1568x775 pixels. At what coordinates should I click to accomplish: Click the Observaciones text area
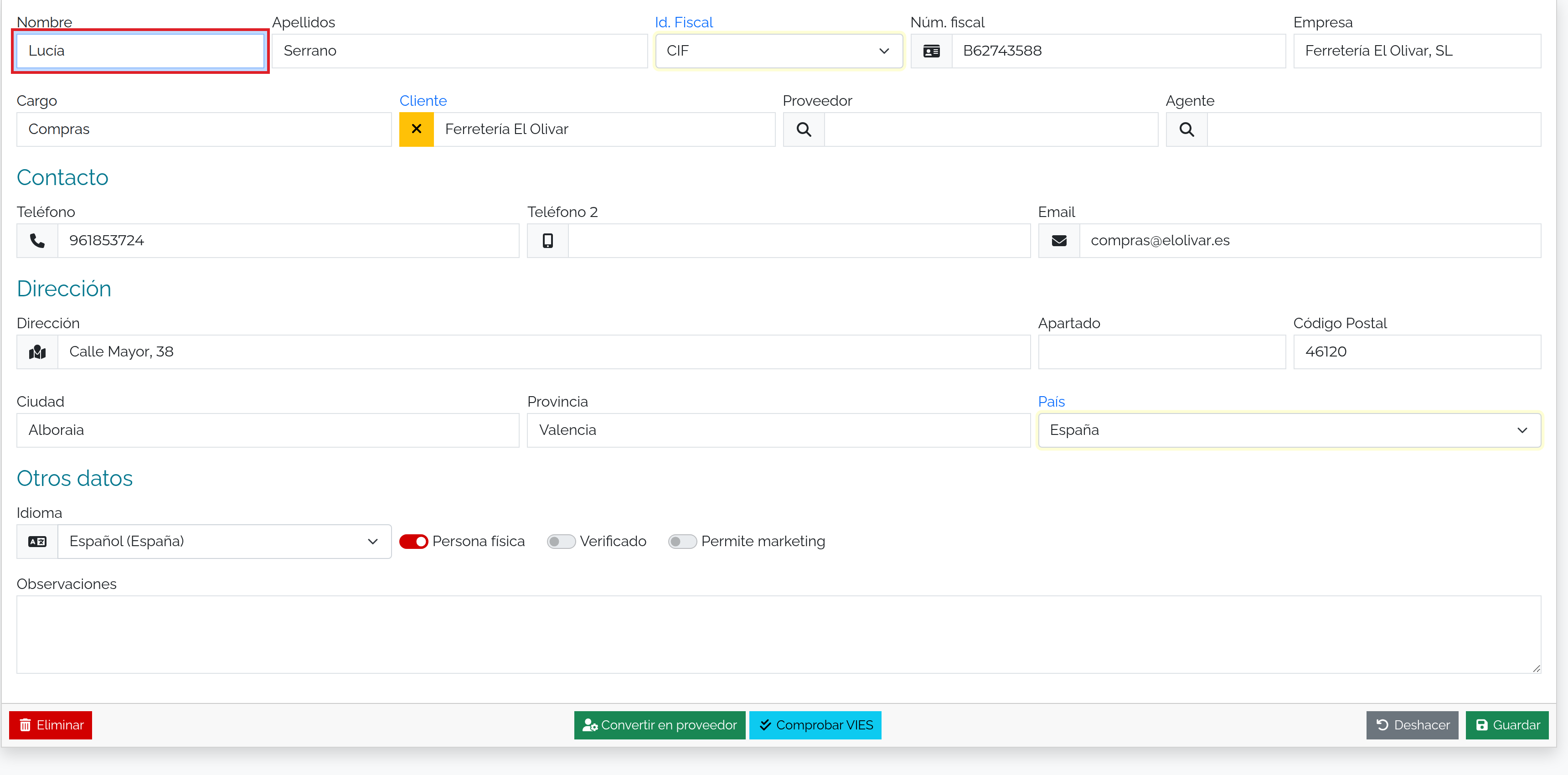click(x=779, y=635)
